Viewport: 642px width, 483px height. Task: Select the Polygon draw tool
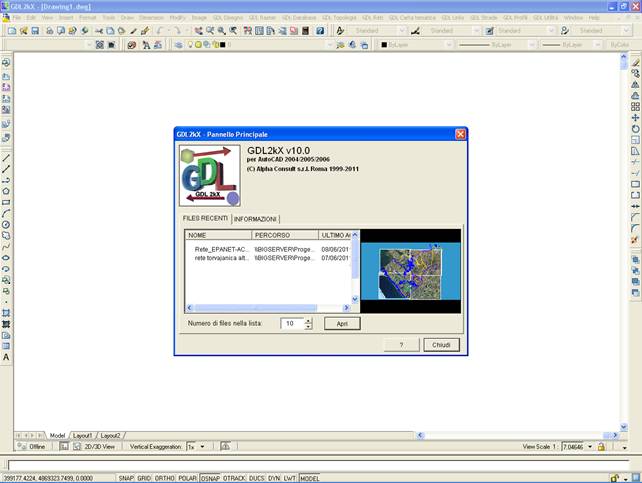(6, 191)
